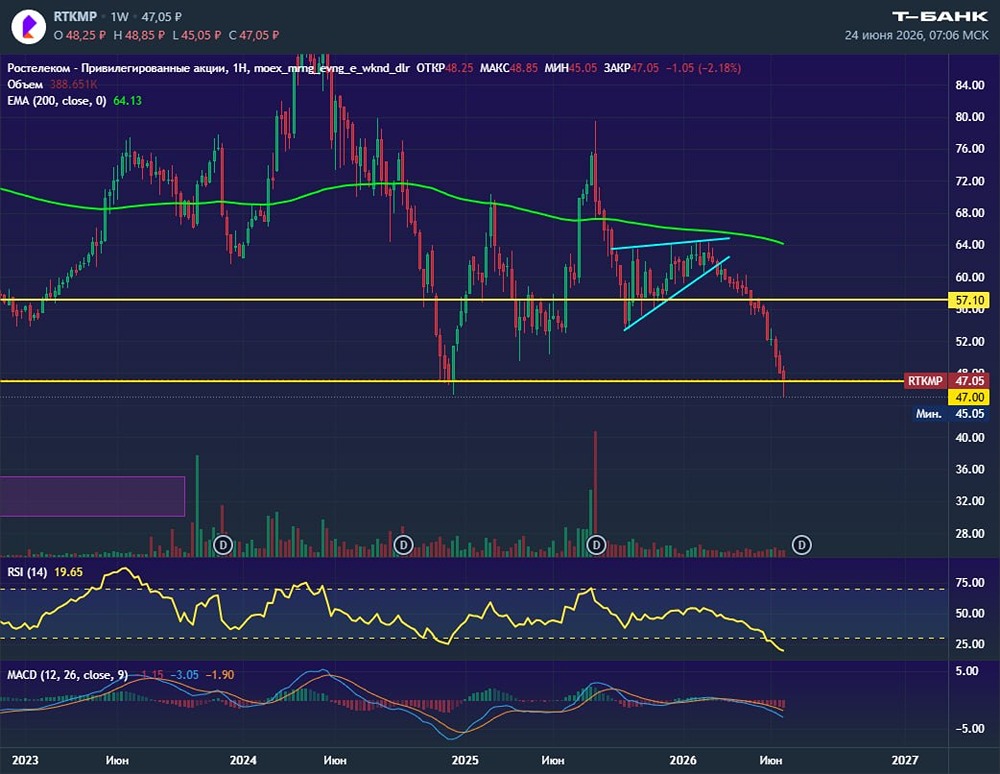Click the upcoming dividend D marker
The height and width of the screenshot is (774, 1000).
pos(802,545)
